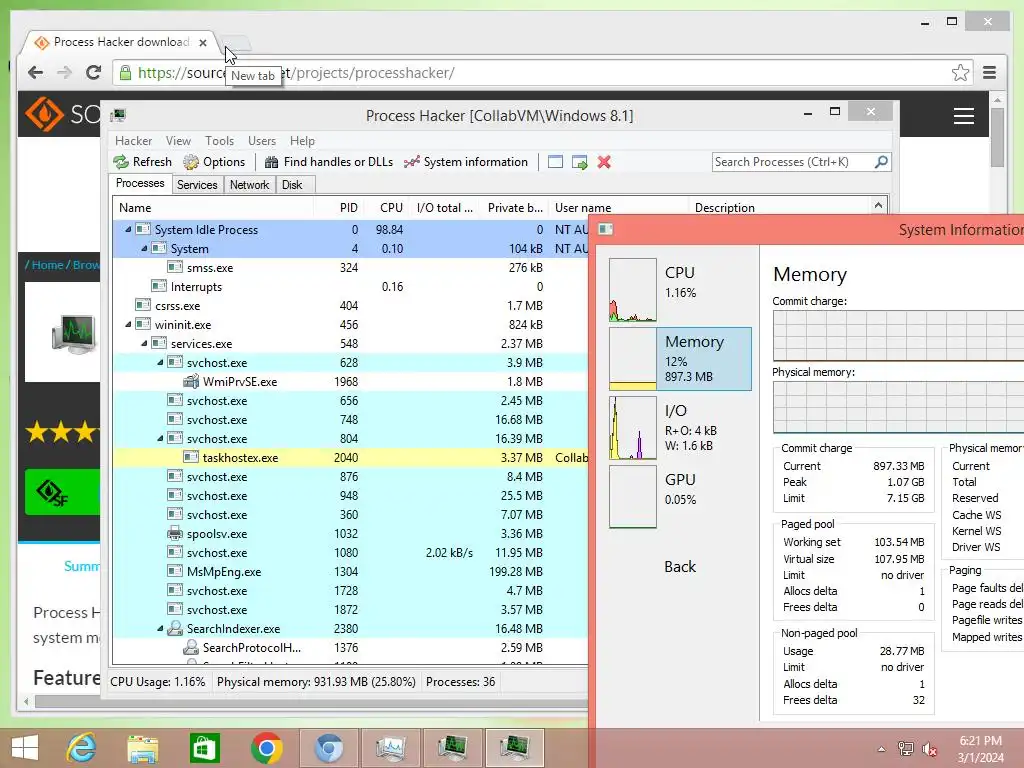Select the smss.exe process icon
The height and width of the screenshot is (768, 1024).
tap(175, 267)
